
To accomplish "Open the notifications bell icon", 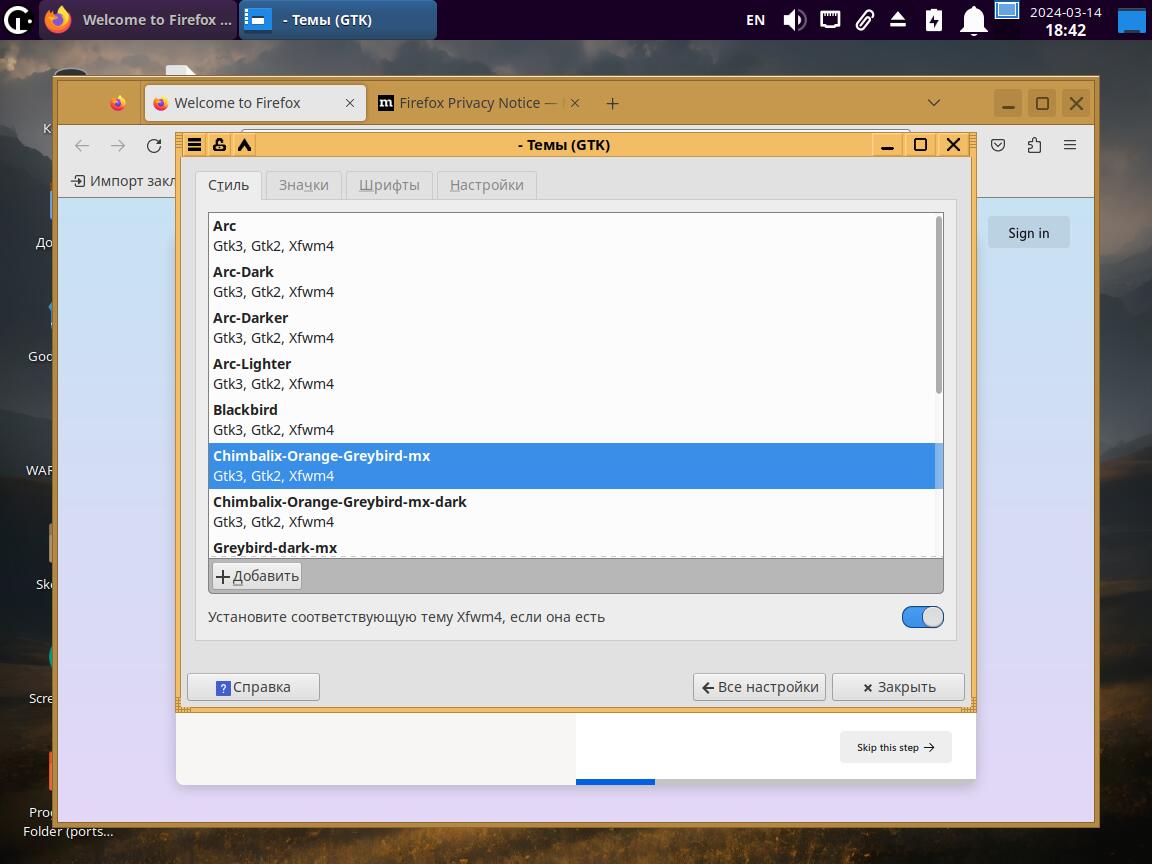I will [x=973, y=21].
